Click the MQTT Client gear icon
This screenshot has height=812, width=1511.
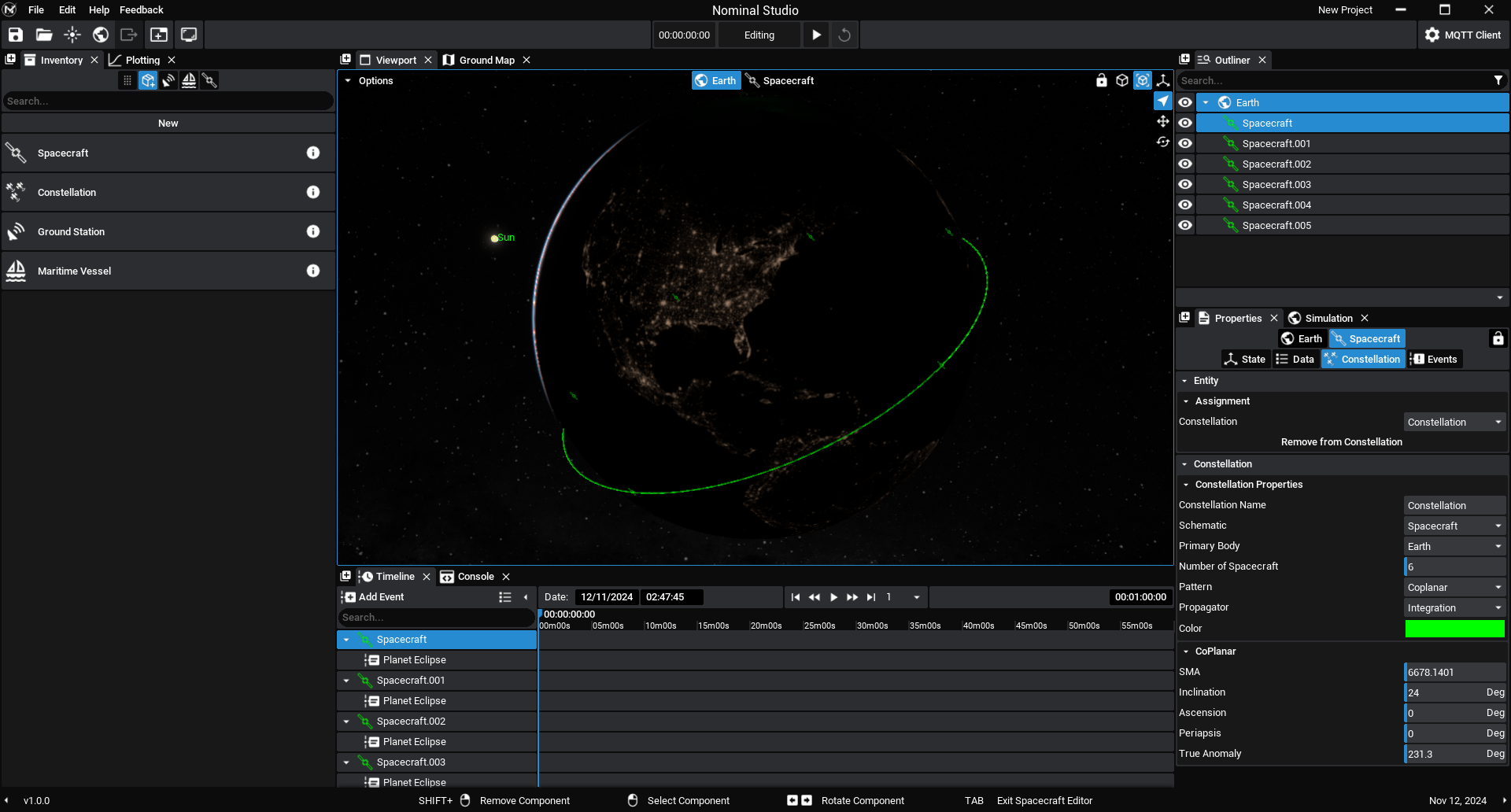(x=1432, y=35)
